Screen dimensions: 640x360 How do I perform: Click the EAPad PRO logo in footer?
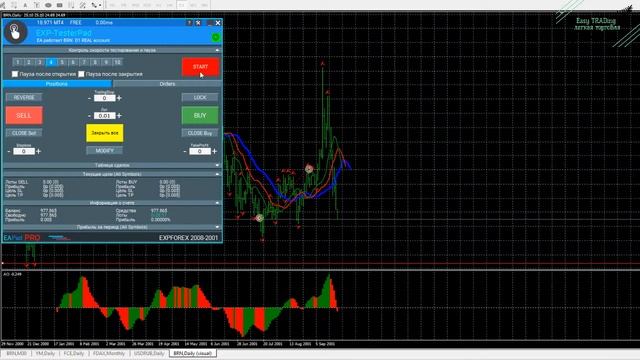pyautogui.click(x=22, y=238)
